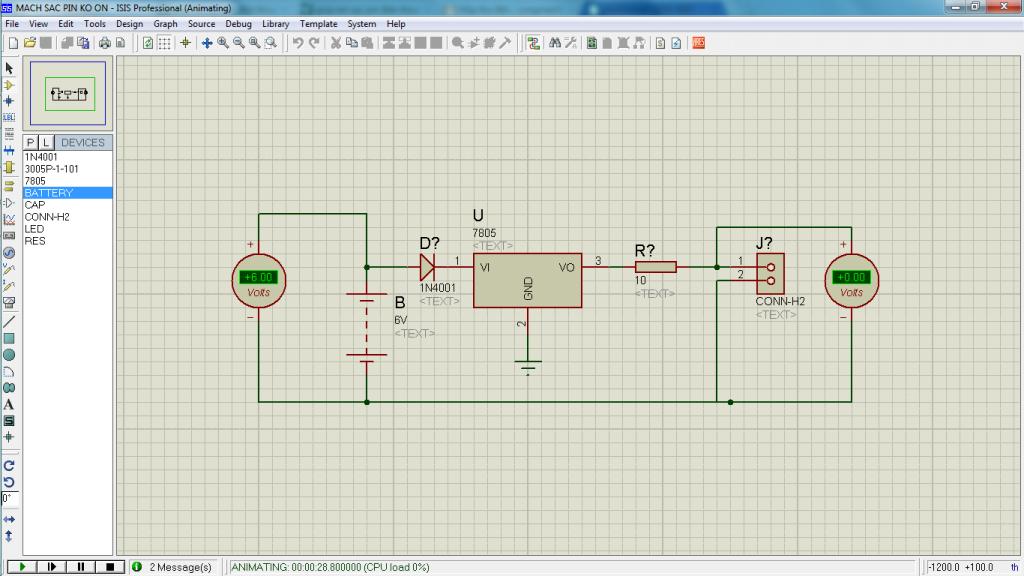
Task: Click the rotation angle input field
Action: click(9, 498)
